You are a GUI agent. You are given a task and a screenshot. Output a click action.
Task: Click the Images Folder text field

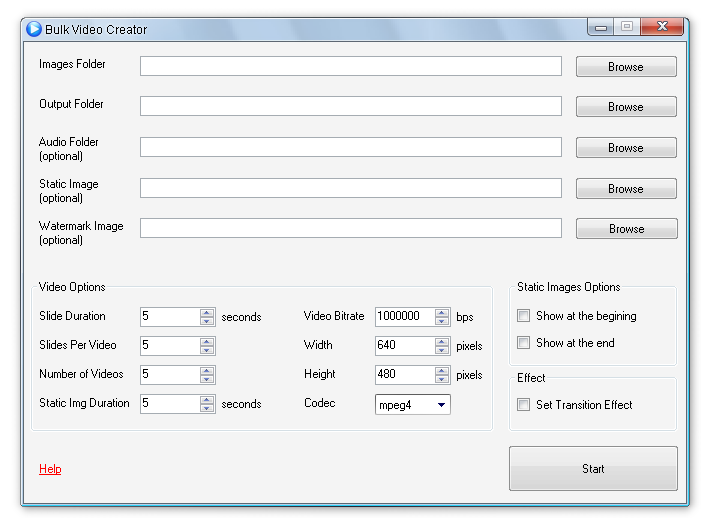[350, 66]
